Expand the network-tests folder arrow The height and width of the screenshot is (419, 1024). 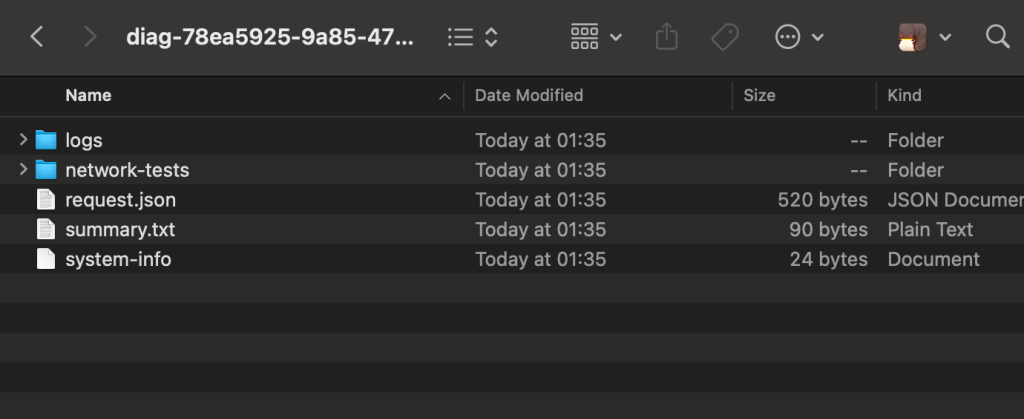coord(23,170)
